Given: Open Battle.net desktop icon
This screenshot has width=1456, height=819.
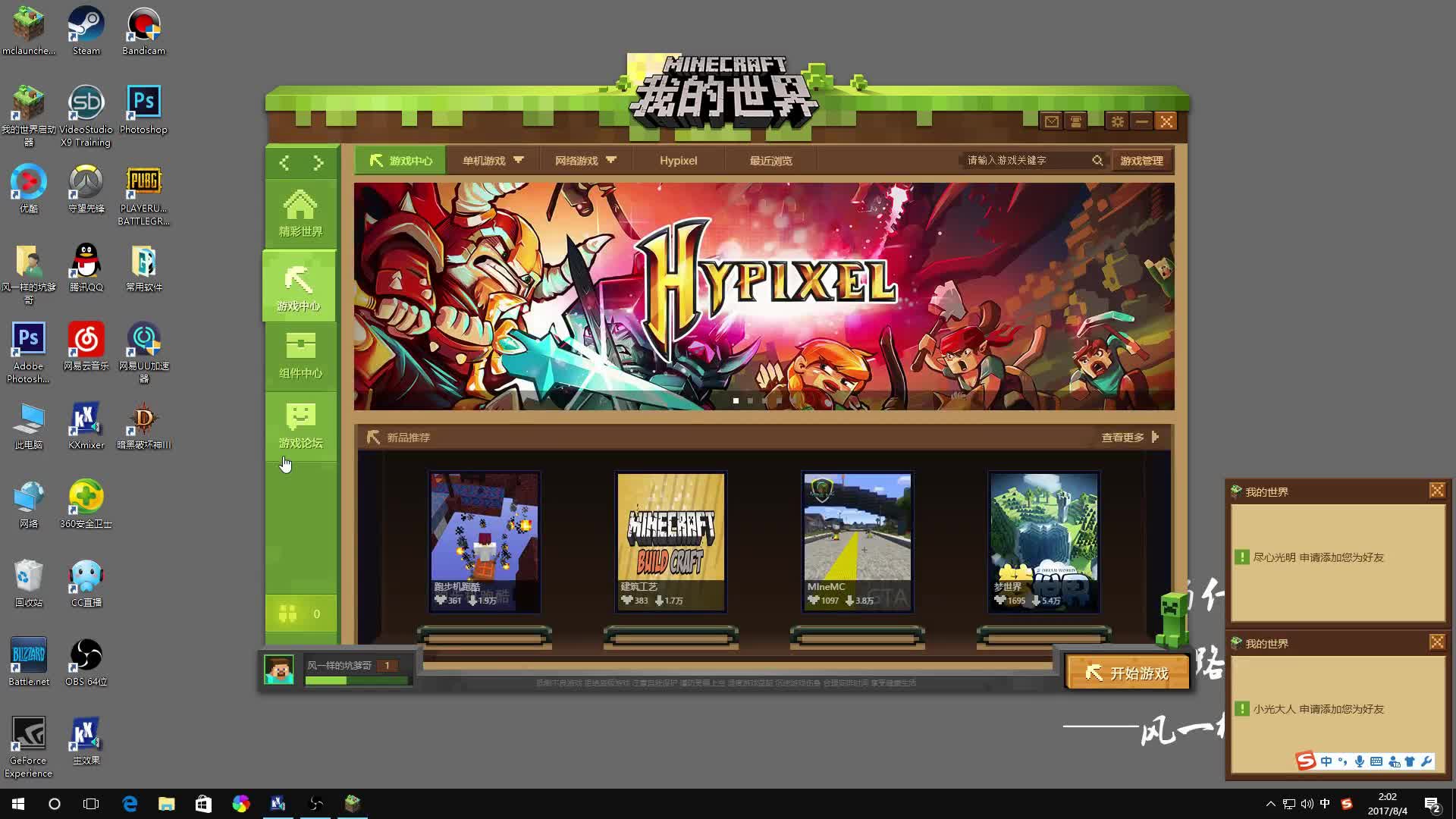Looking at the screenshot, I should coord(28,662).
